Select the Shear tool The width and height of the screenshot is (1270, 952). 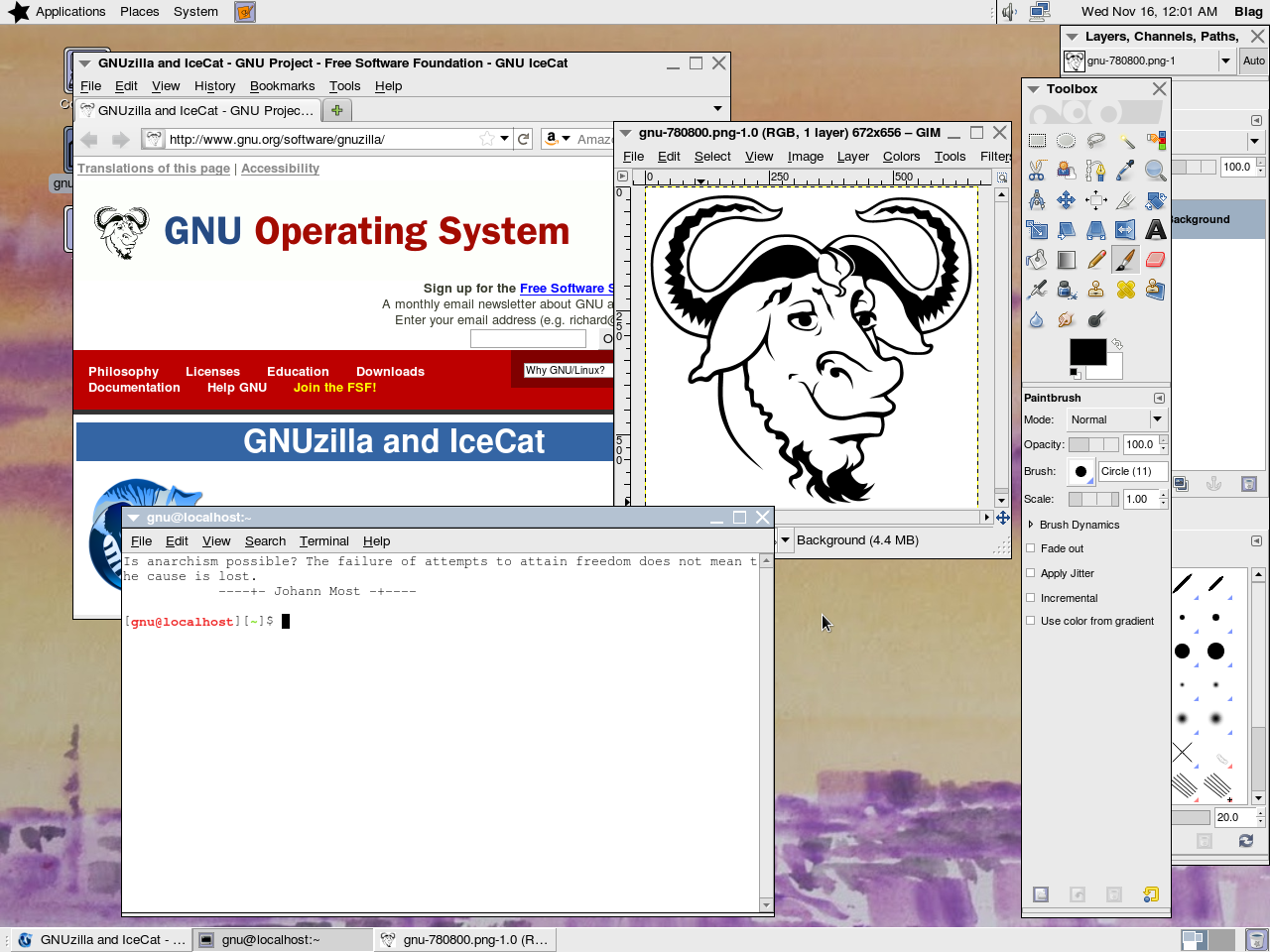pos(1066,230)
